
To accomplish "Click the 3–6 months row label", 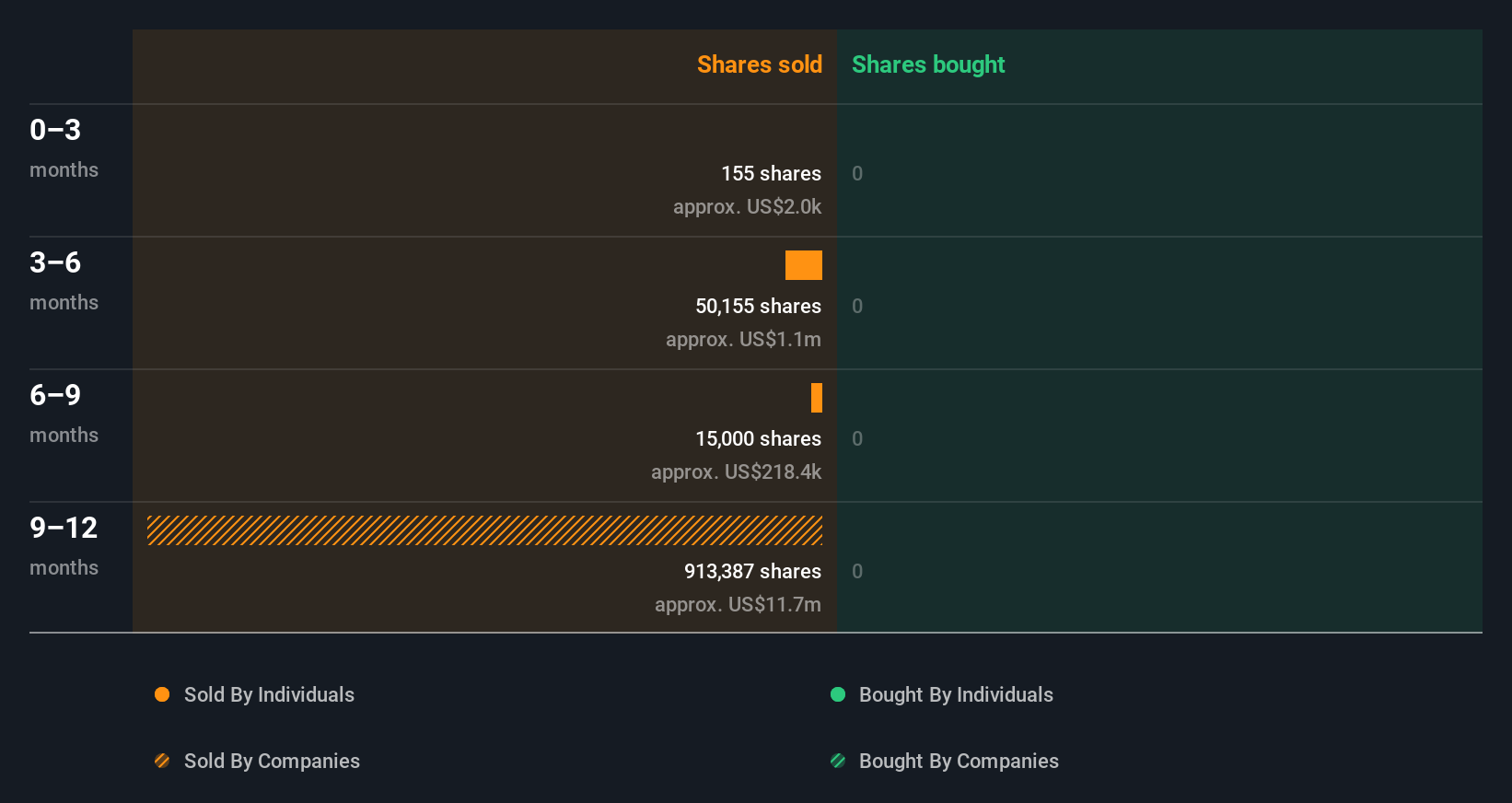I will (x=64, y=281).
